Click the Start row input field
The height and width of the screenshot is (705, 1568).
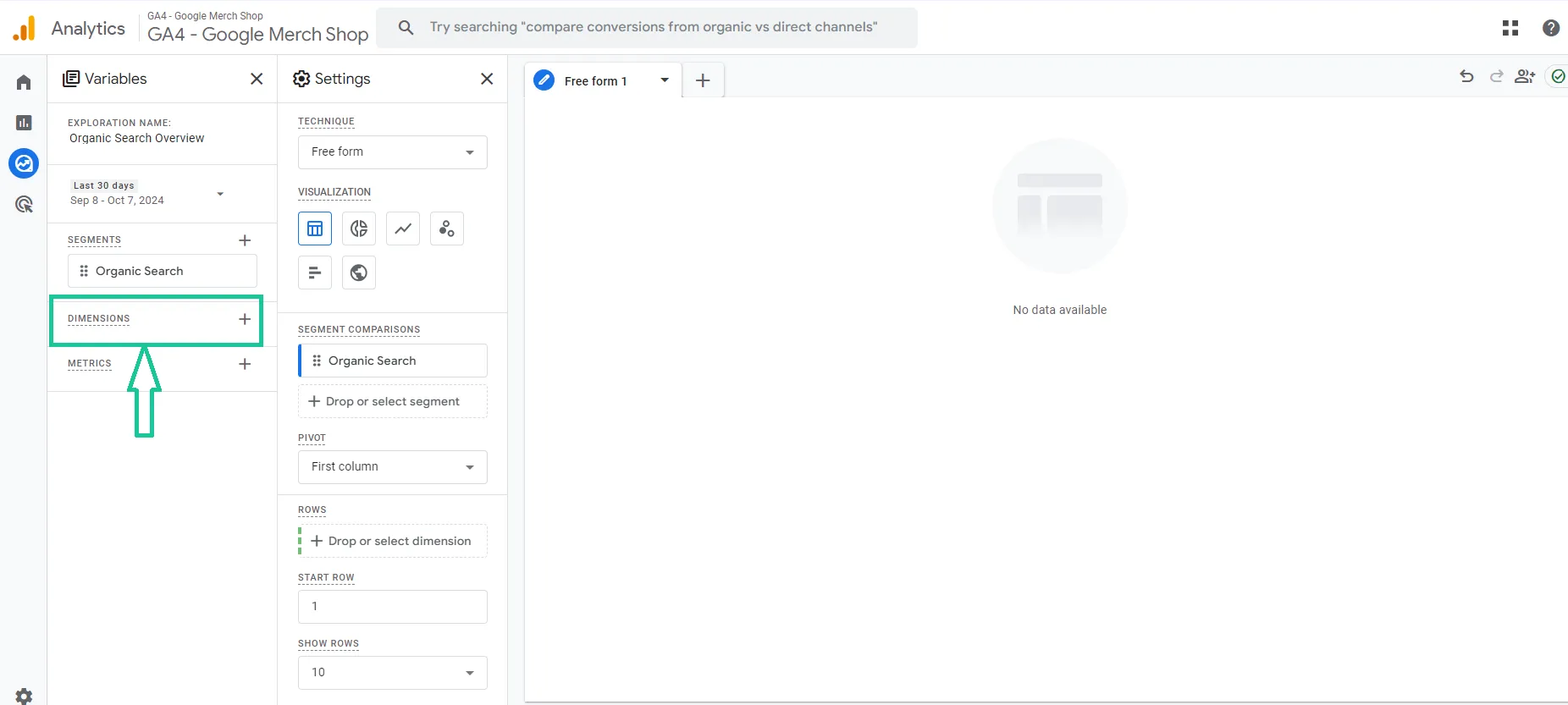tap(393, 607)
